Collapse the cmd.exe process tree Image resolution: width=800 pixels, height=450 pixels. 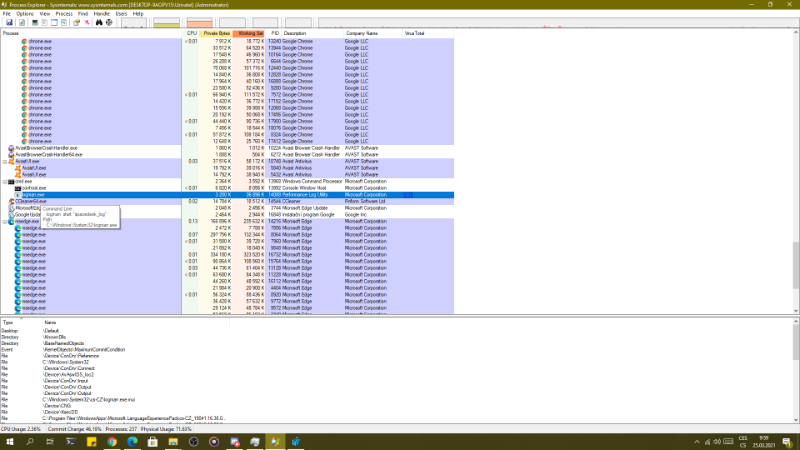click(x=5, y=181)
